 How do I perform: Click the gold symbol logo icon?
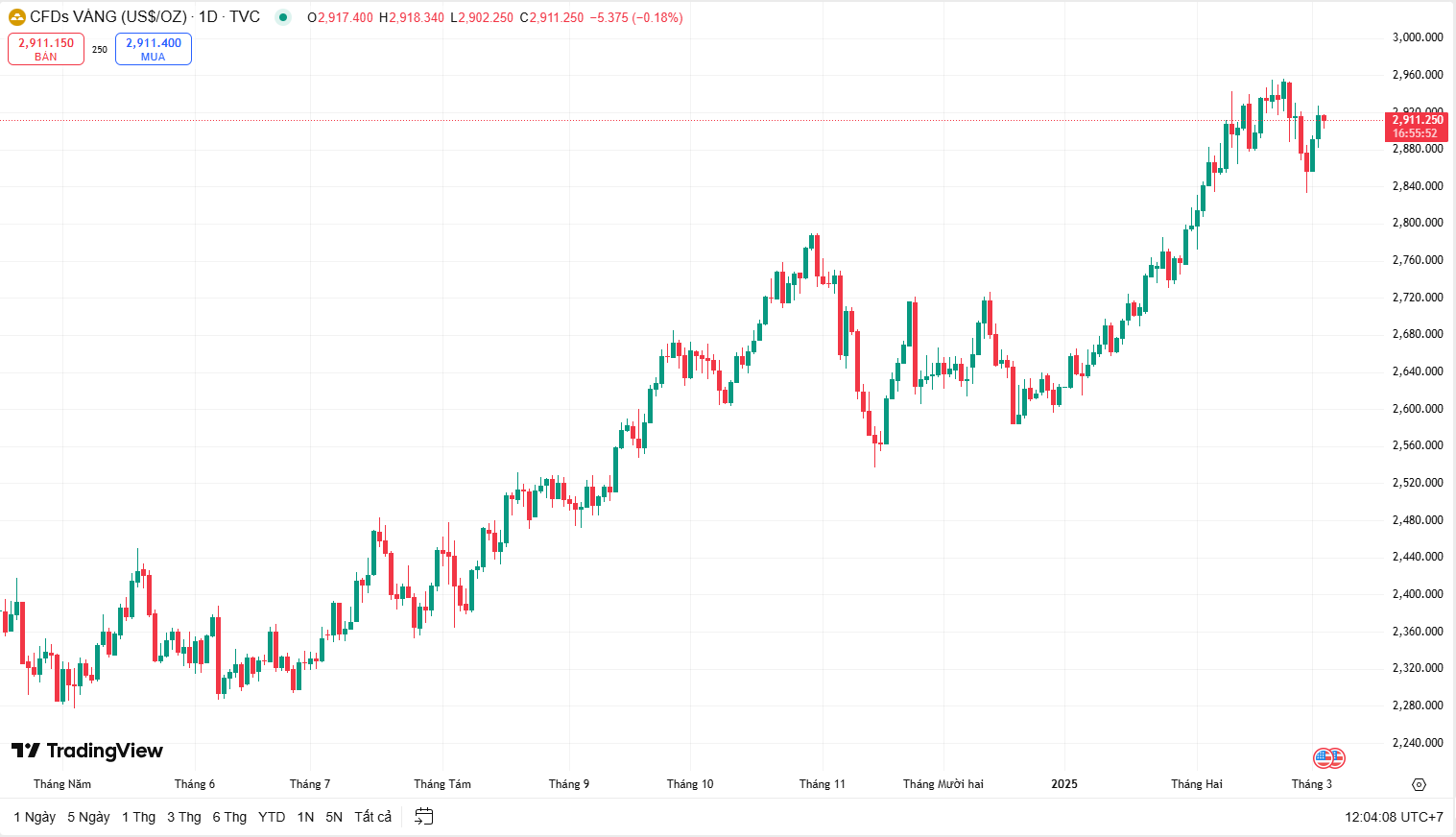tap(16, 17)
